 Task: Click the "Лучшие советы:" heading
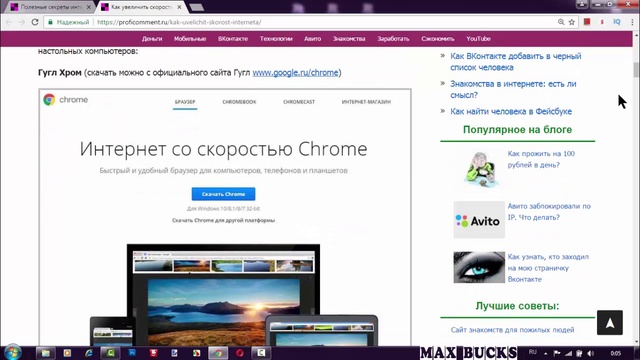coord(517,306)
